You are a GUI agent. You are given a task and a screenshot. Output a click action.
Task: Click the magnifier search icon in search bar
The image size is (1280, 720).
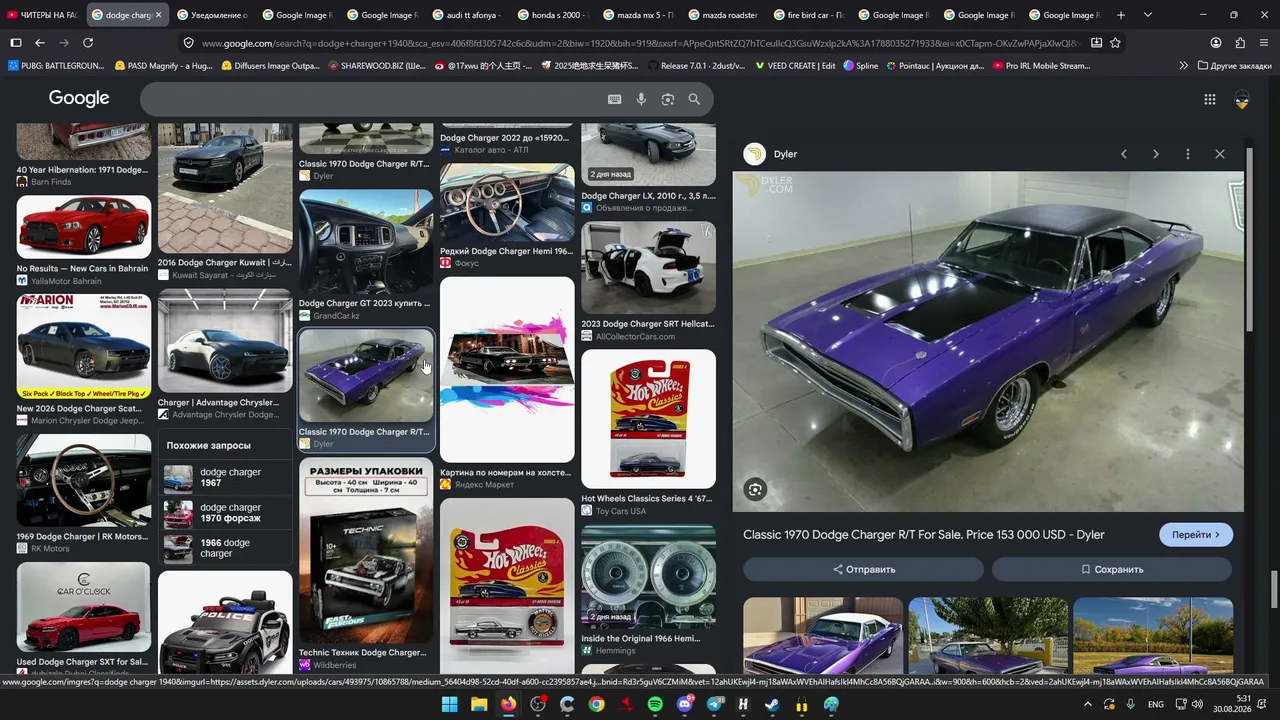[694, 99]
